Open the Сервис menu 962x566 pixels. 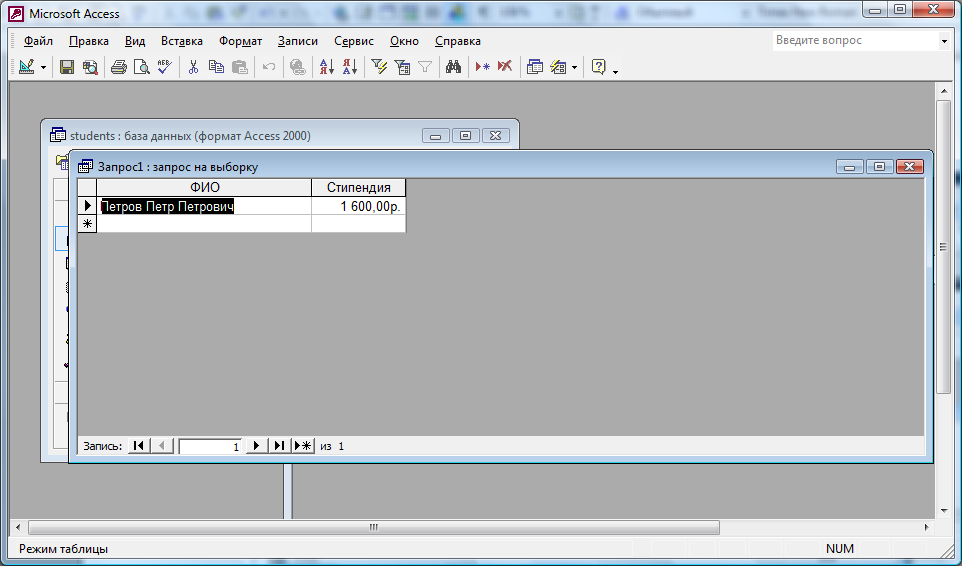(354, 41)
